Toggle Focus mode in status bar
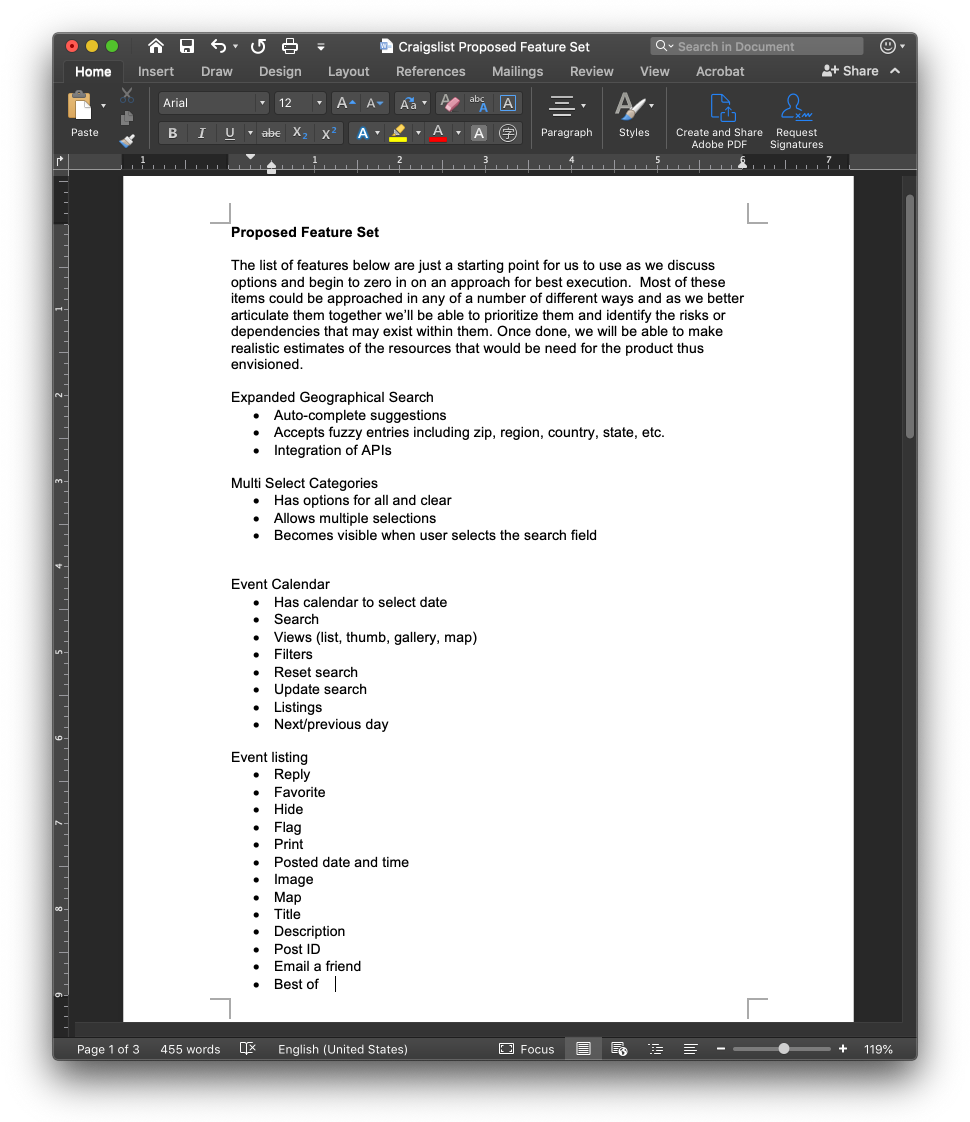Image resolution: width=970 pixels, height=1122 pixels. point(526,1049)
